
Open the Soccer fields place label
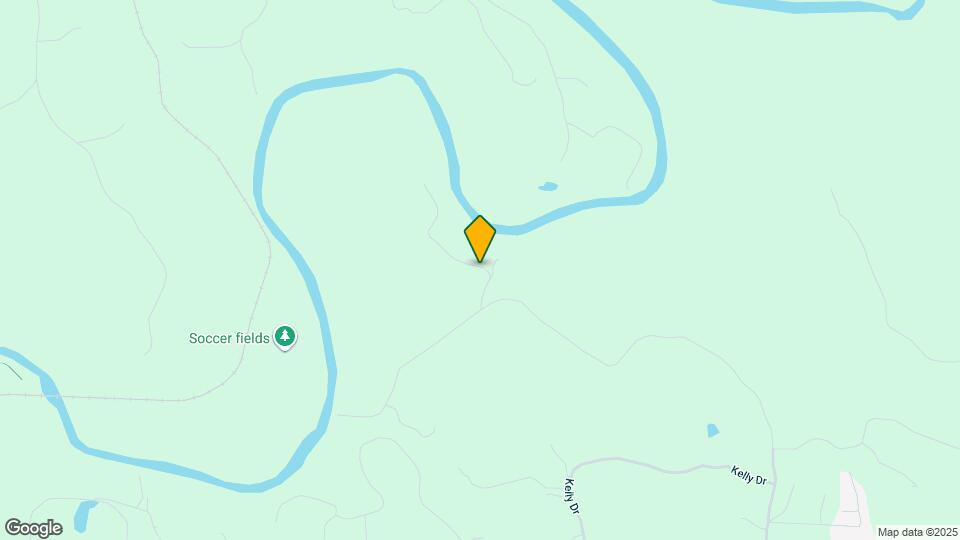(229, 338)
